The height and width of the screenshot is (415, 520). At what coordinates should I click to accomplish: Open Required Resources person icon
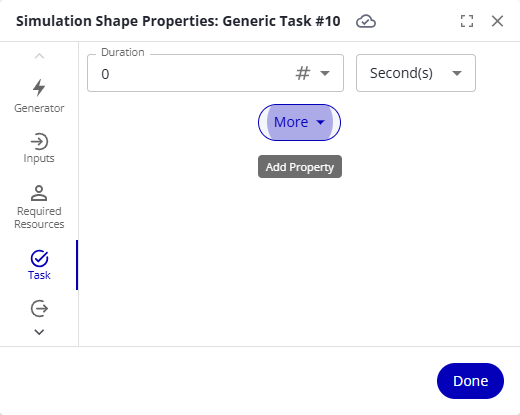[39, 193]
